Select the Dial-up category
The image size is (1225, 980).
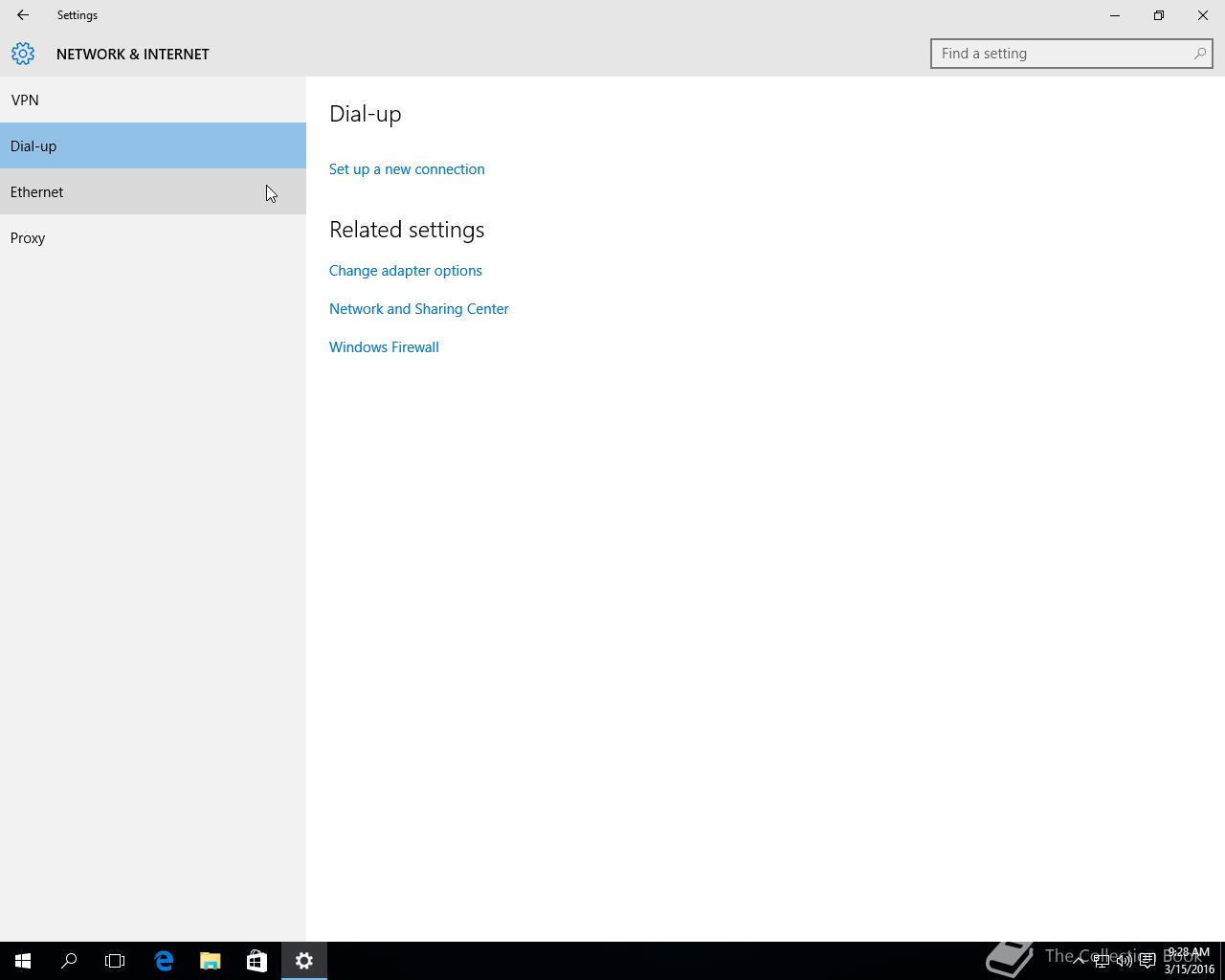click(x=153, y=145)
